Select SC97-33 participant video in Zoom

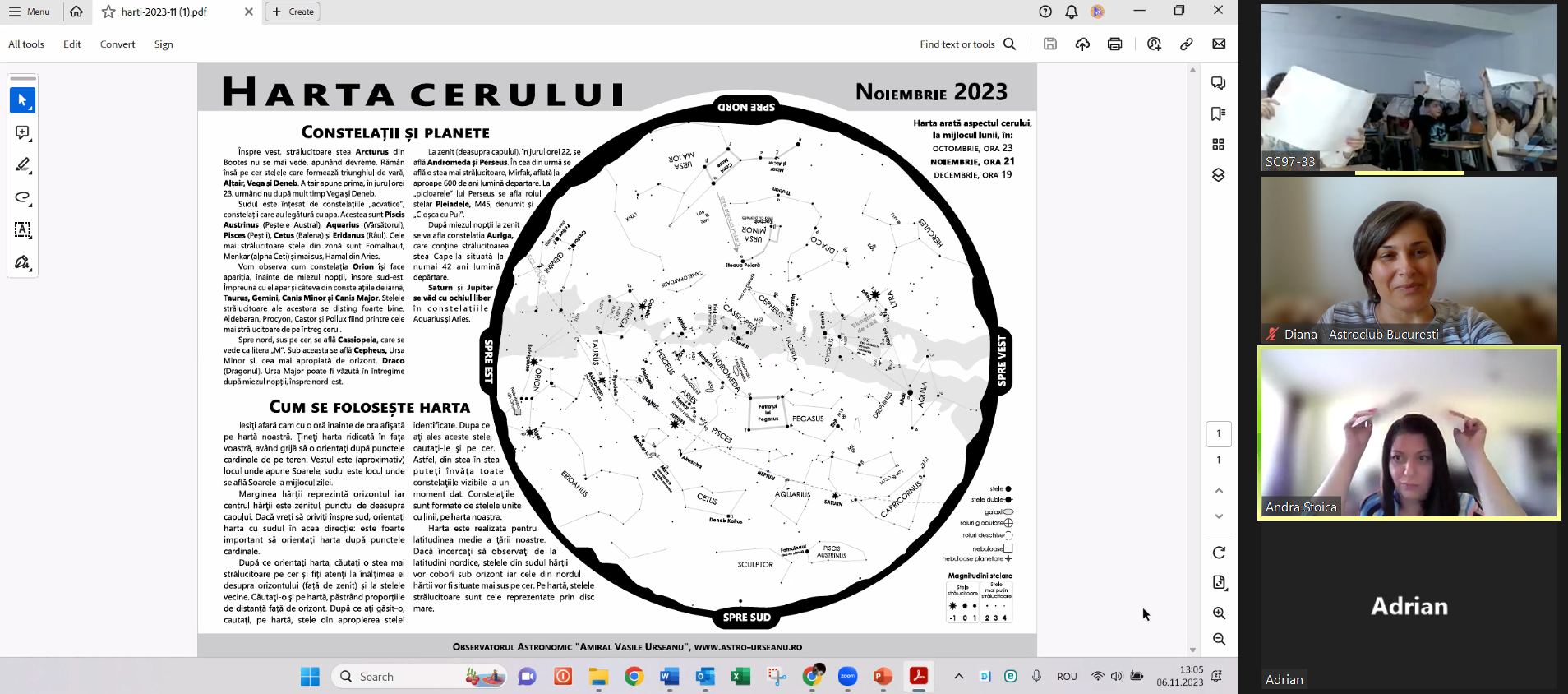click(1409, 88)
